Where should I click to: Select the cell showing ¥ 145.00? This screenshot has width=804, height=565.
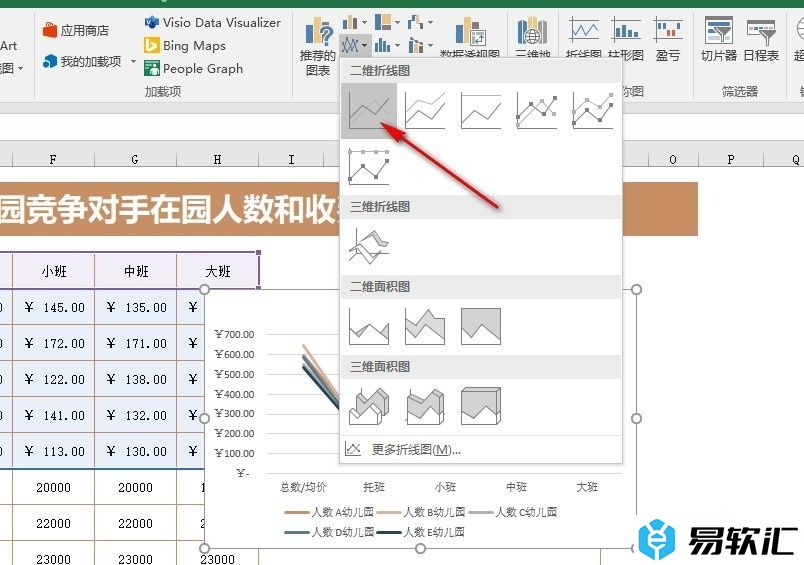coord(53,307)
